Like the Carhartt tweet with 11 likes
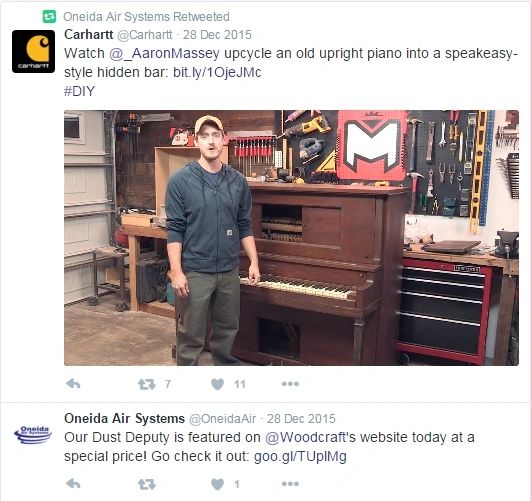The width and height of the screenshot is (531, 501). pos(217,384)
